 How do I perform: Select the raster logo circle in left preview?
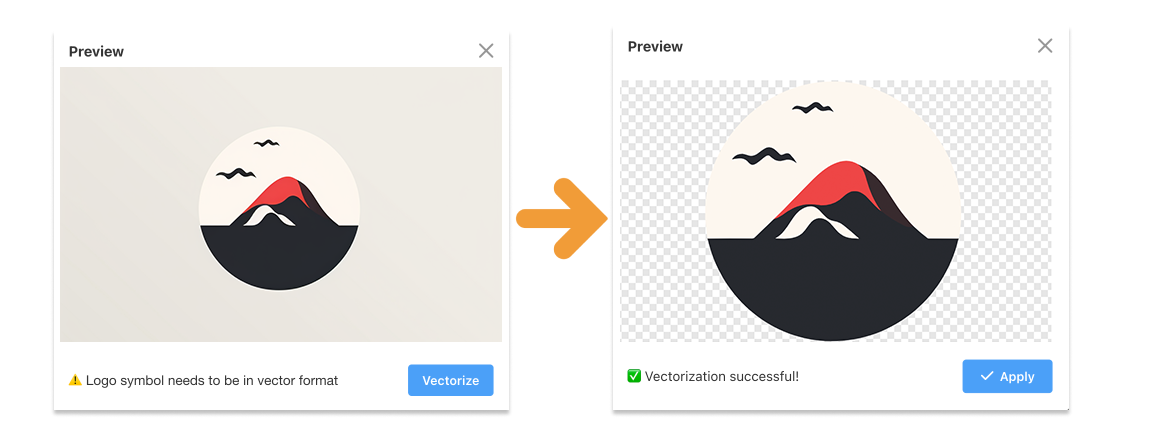coord(279,208)
